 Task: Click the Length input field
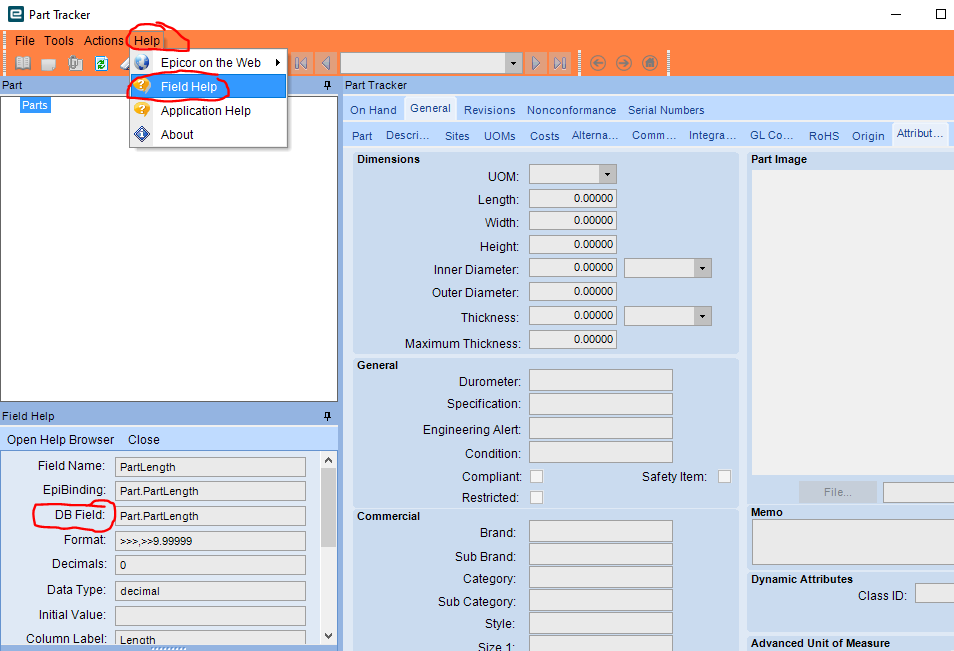point(573,198)
